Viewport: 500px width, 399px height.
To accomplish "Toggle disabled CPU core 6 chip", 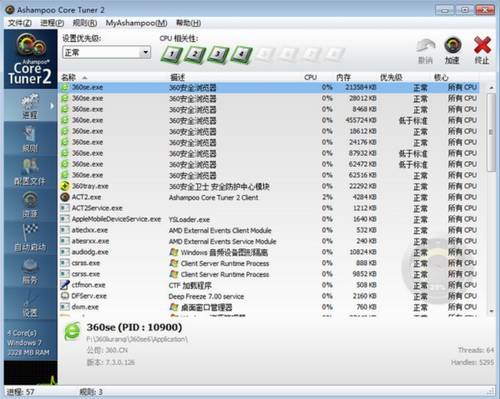I will coord(288,54).
